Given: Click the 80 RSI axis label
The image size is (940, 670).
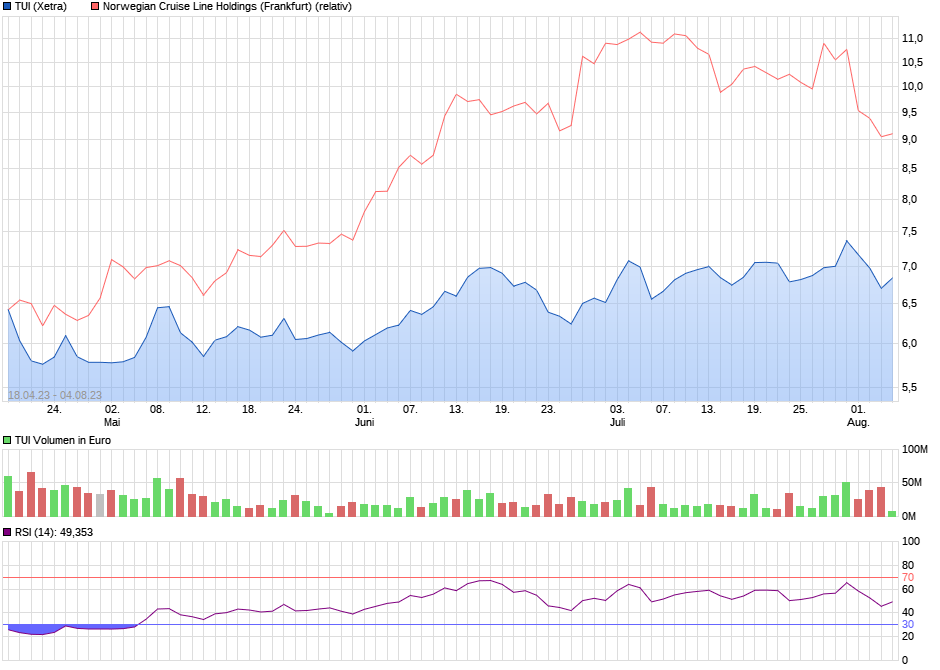Looking at the screenshot, I should (x=908, y=565).
